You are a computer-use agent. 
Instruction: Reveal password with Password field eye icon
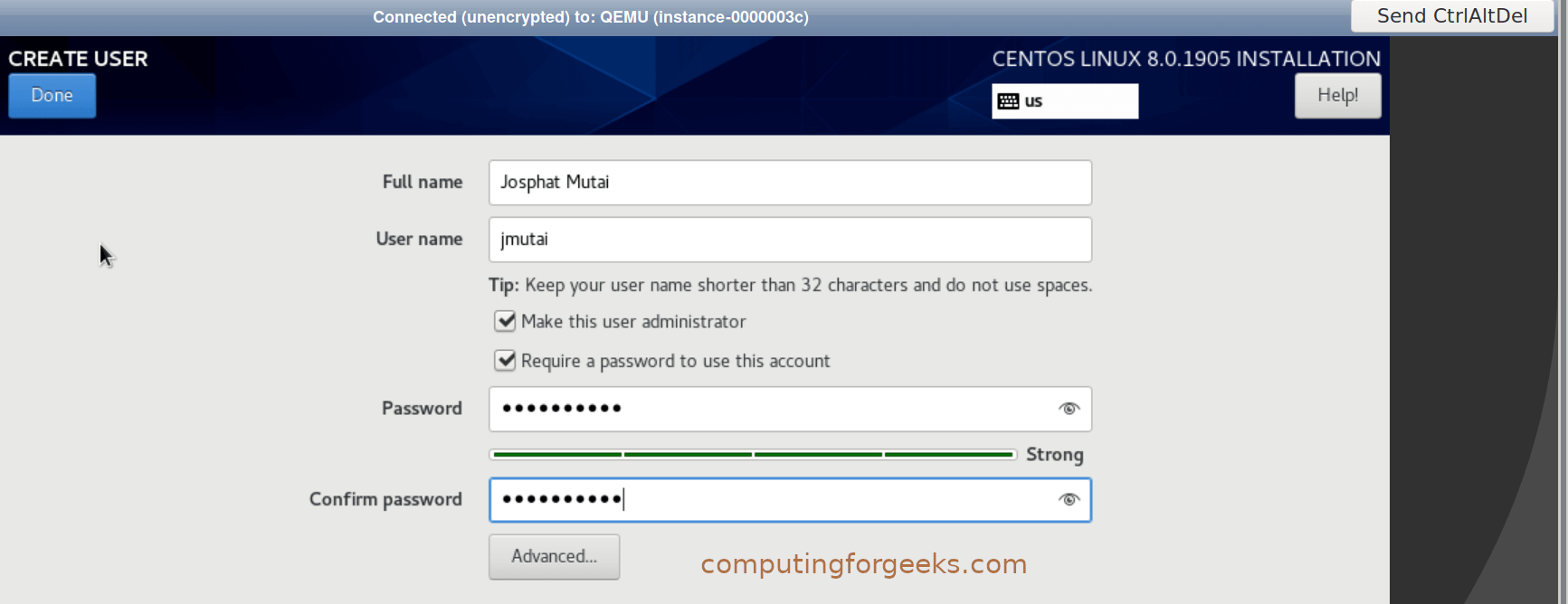[1069, 409]
